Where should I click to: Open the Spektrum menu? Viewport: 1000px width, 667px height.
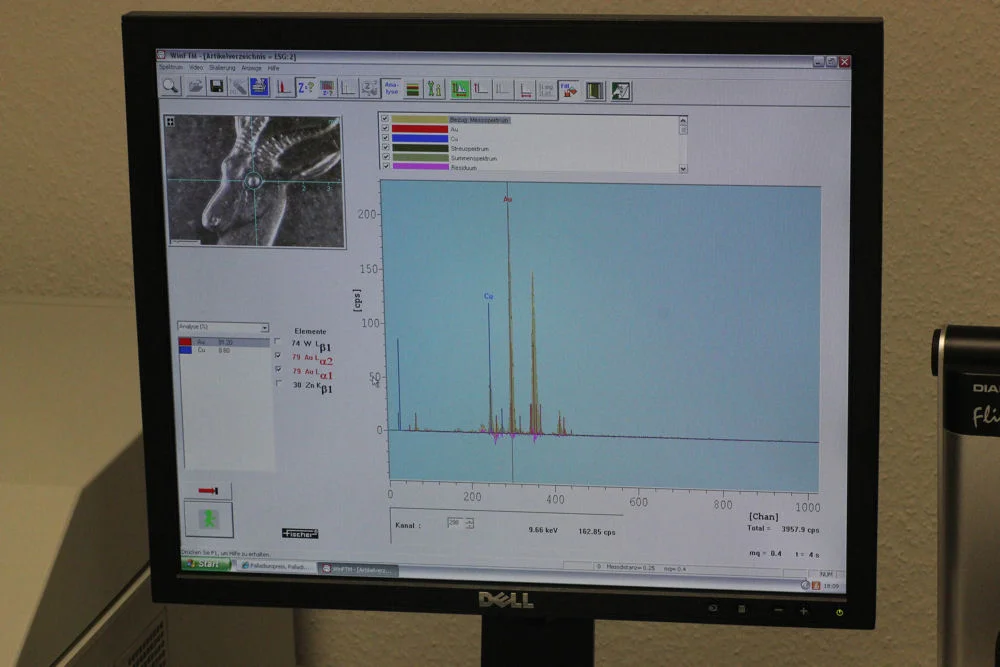(171, 67)
